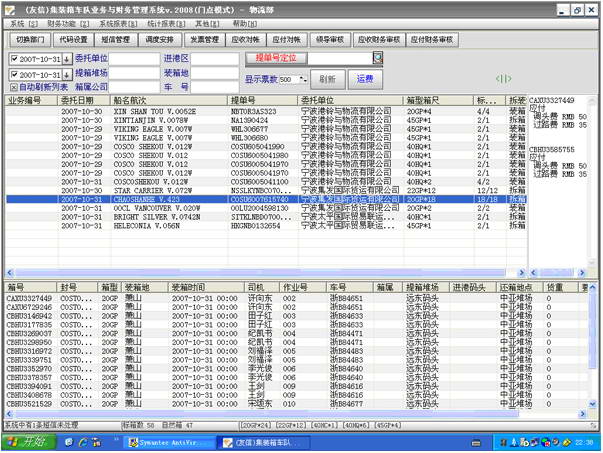603x453 pixels.
Task: Launch Internet Explorer from quick launch
Action: point(82,442)
